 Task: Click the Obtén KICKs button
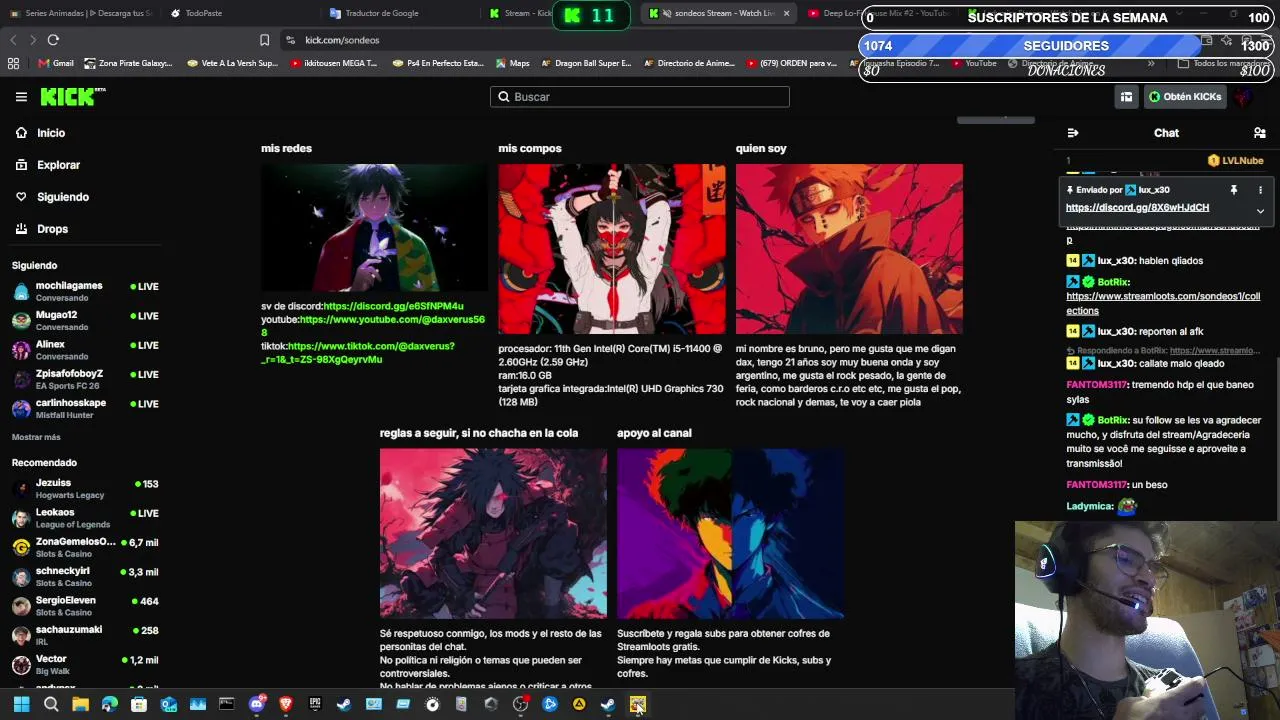tap(1185, 97)
